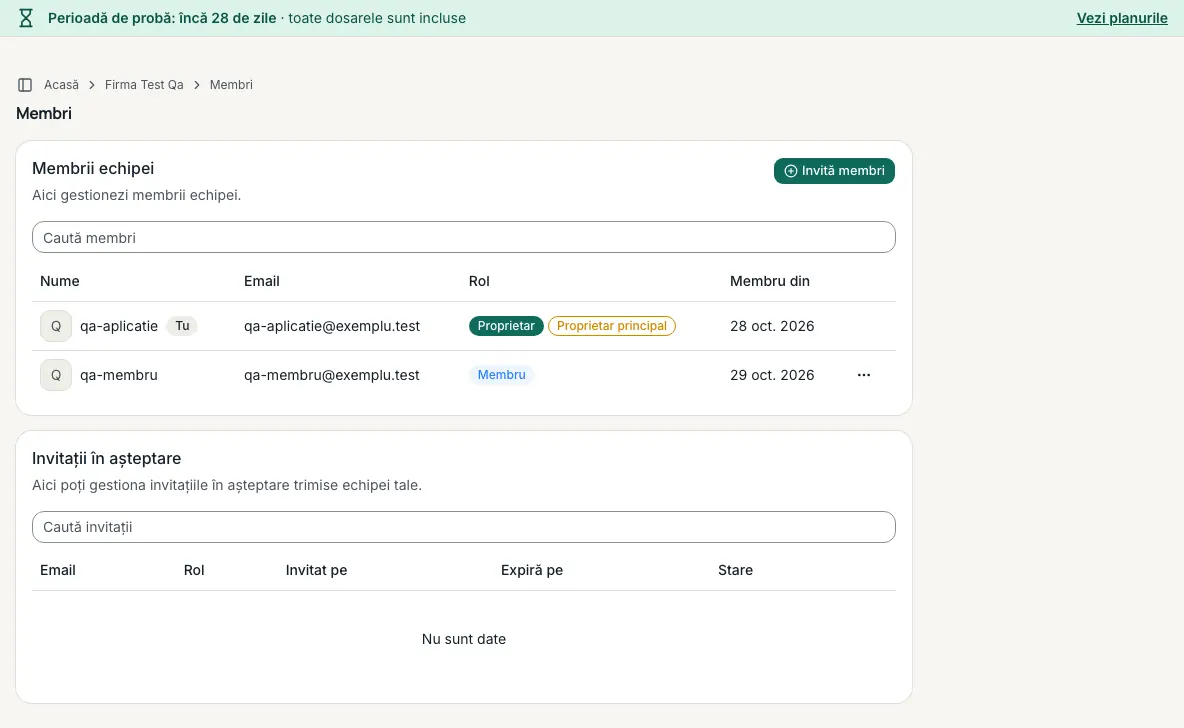
Task: Click the date 29 oct. 2026
Action: click(x=772, y=375)
